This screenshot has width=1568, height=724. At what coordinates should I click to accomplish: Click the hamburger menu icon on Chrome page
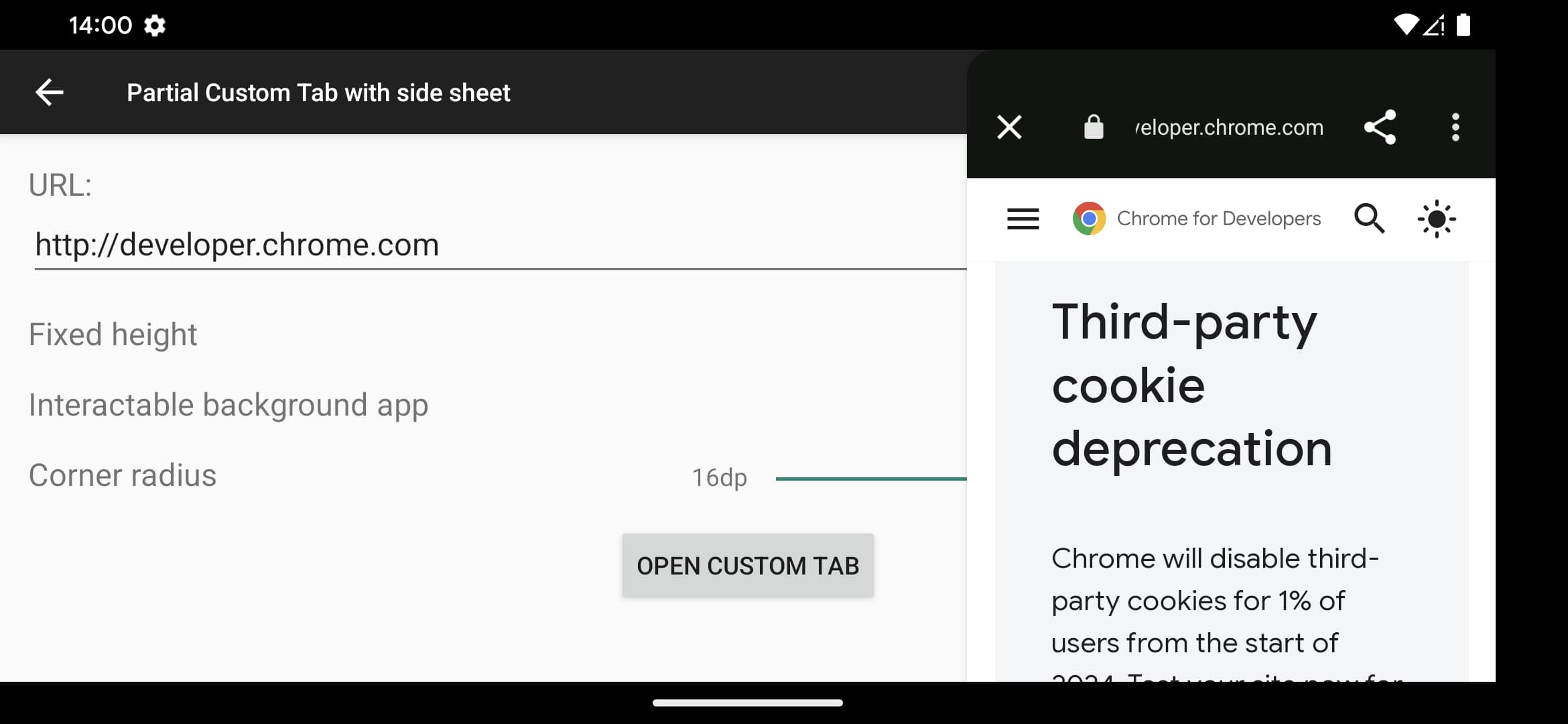[x=1022, y=218]
